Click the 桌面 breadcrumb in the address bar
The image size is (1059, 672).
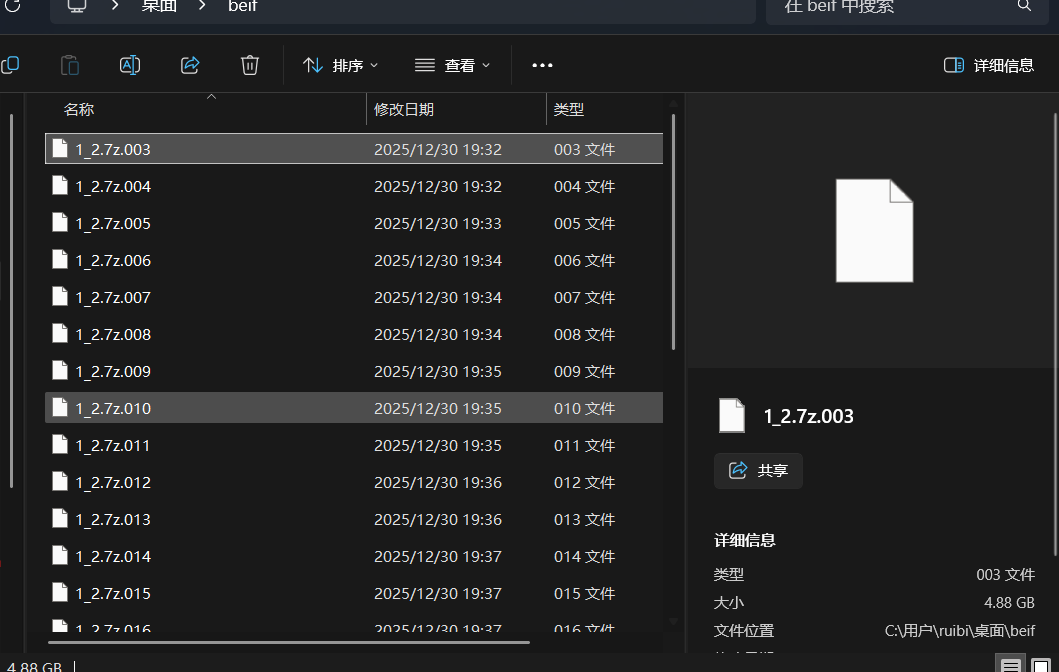(x=158, y=6)
